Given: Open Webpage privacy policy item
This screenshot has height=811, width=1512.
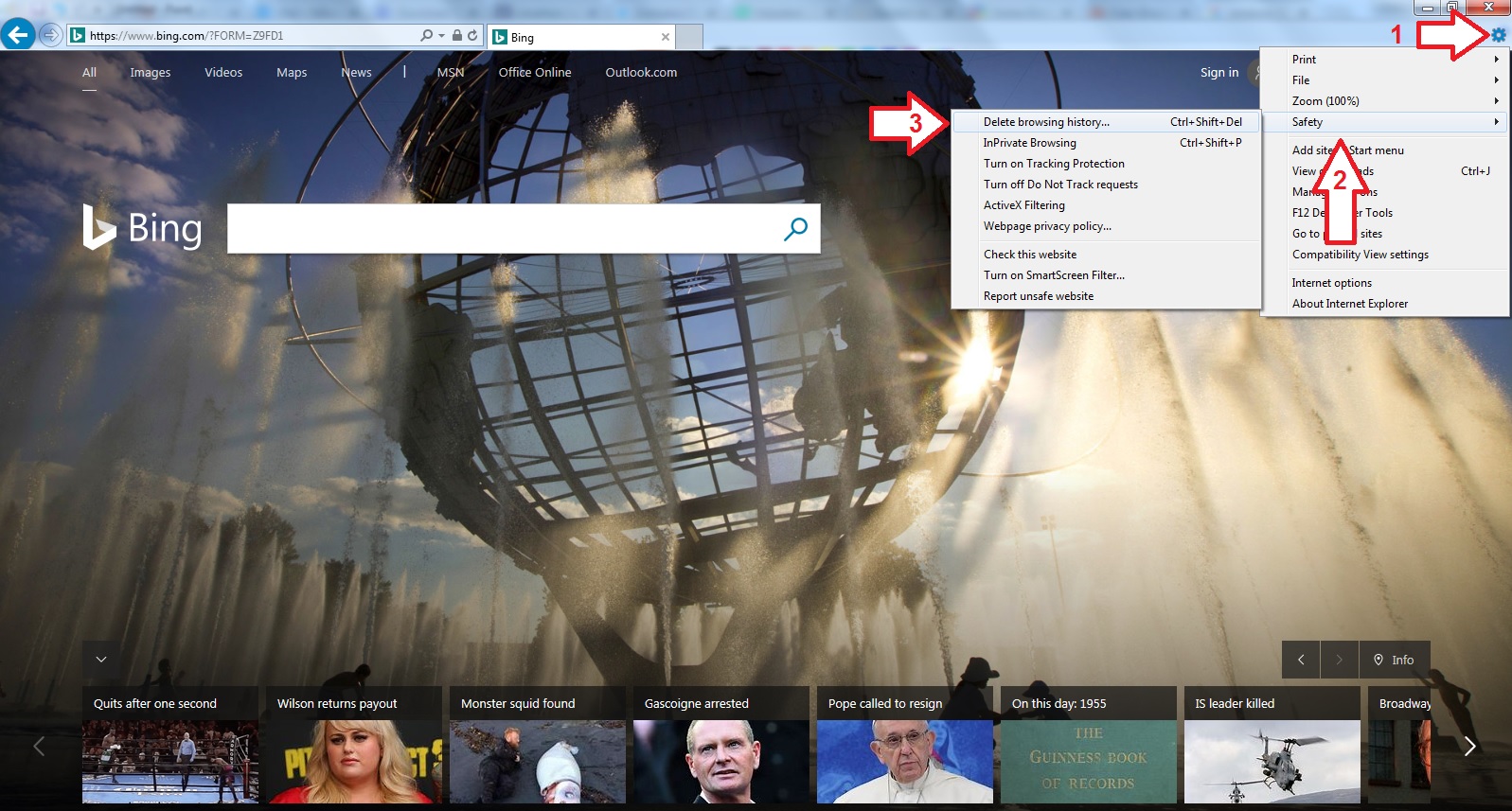Looking at the screenshot, I should tap(1106, 226).
